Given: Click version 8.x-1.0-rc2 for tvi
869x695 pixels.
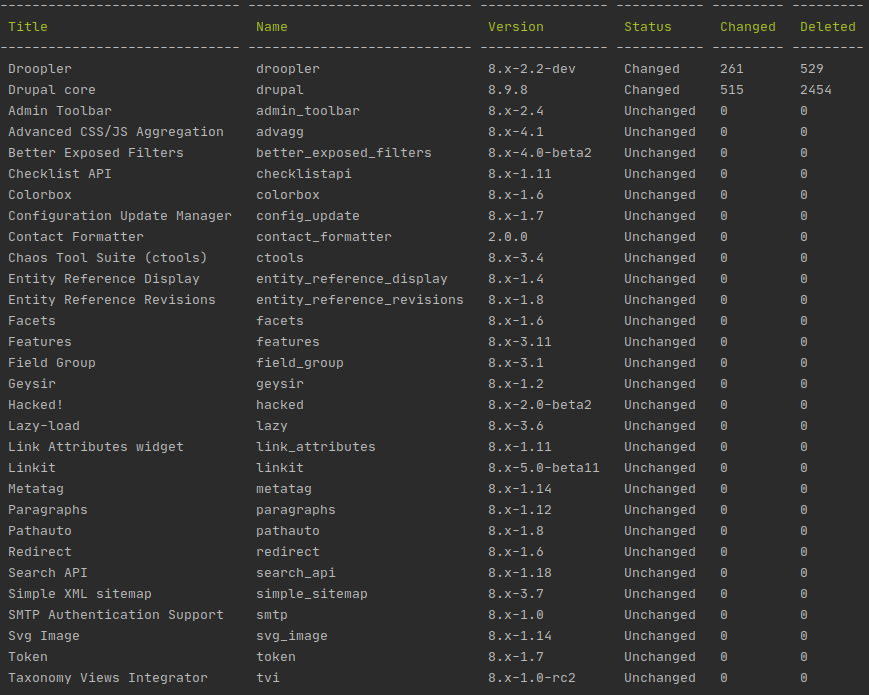Looking at the screenshot, I should (531, 679).
